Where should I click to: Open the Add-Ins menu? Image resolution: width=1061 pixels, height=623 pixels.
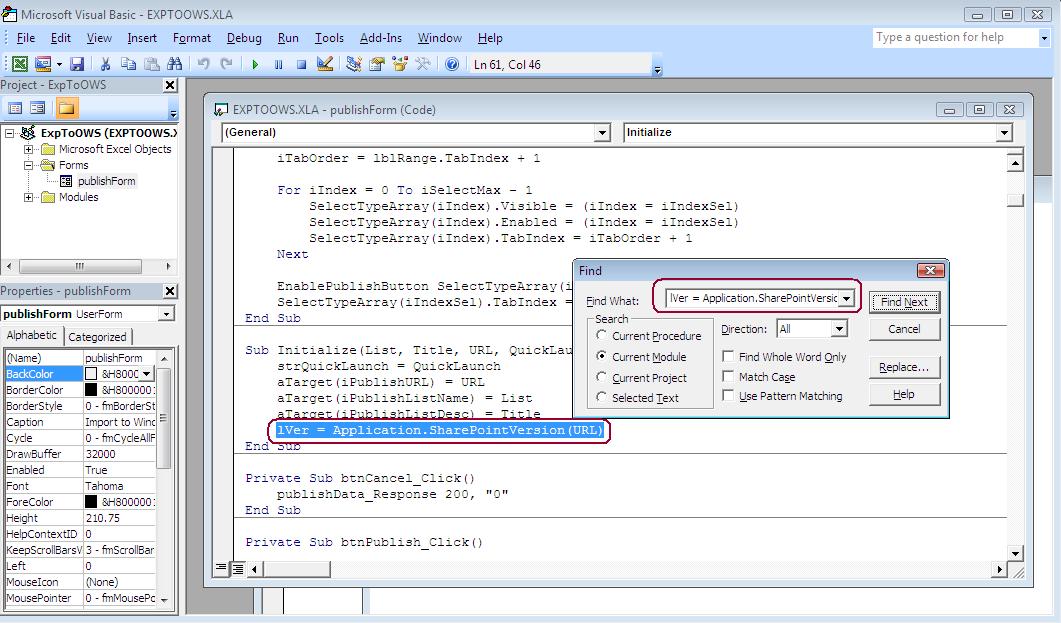[381, 38]
